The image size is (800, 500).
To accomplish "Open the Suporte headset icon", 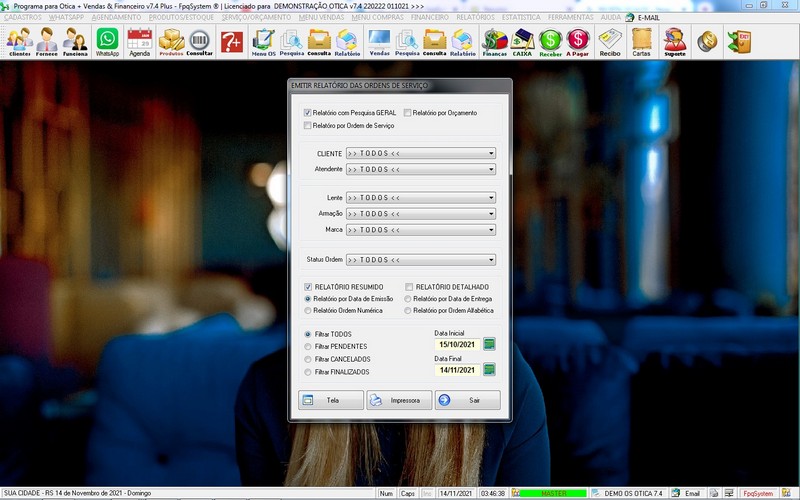I will pyautogui.click(x=674, y=42).
